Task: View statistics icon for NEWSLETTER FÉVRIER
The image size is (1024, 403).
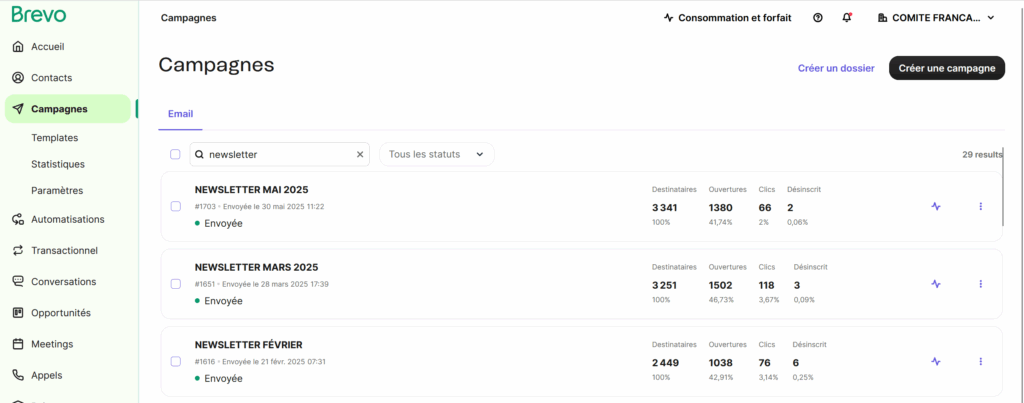Action: point(936,361)
